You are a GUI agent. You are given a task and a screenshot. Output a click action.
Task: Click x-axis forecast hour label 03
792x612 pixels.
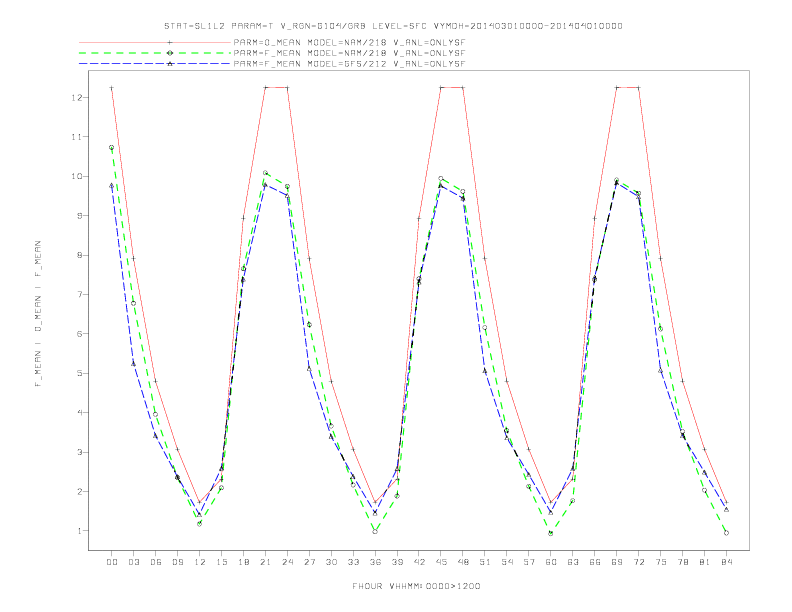(x=133, y=562)
